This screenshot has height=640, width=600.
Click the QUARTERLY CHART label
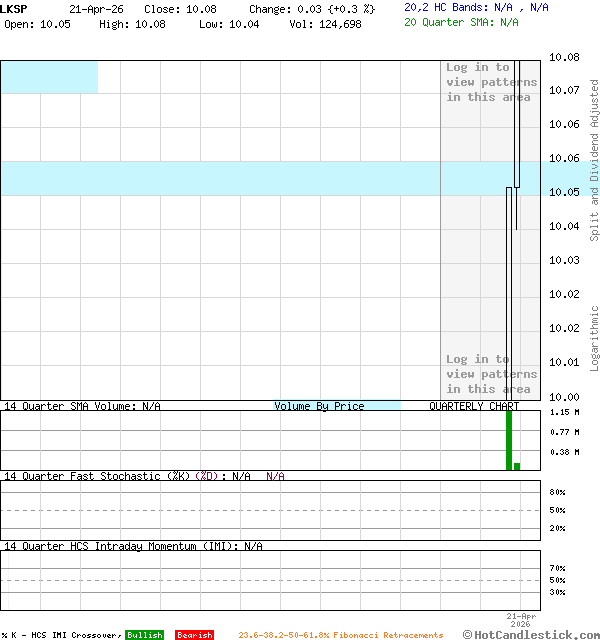474,406
